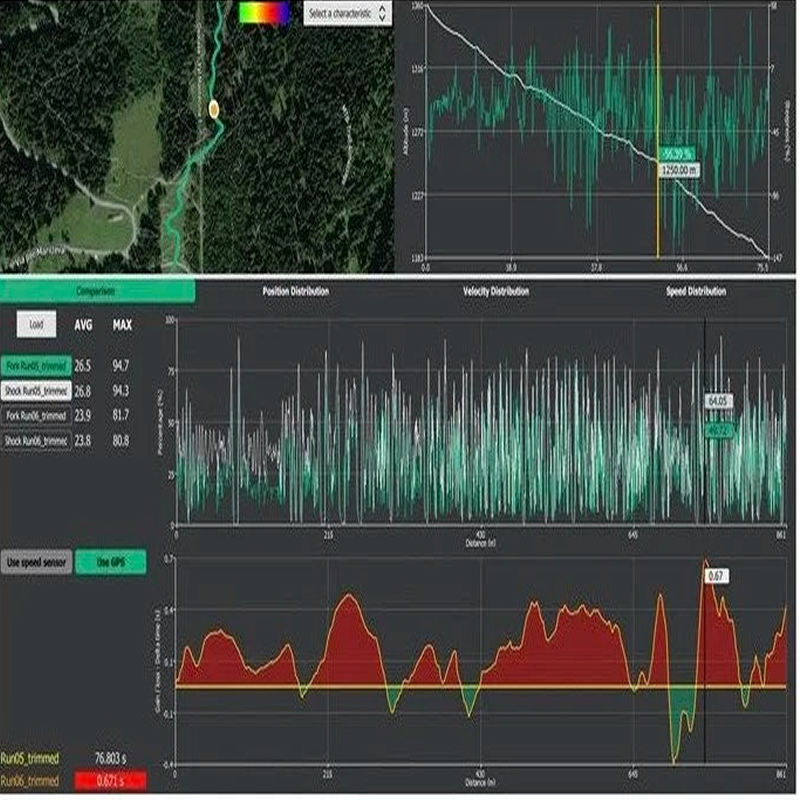Click the 0.67 time-gain tooltip label

[716, 576]
